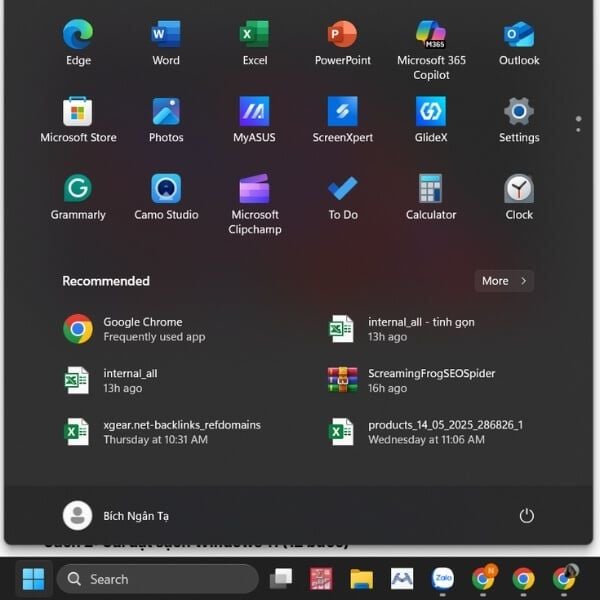The image size is (600, 600).
Task: Open Zalo from taskbar
Action: [443, 579]
